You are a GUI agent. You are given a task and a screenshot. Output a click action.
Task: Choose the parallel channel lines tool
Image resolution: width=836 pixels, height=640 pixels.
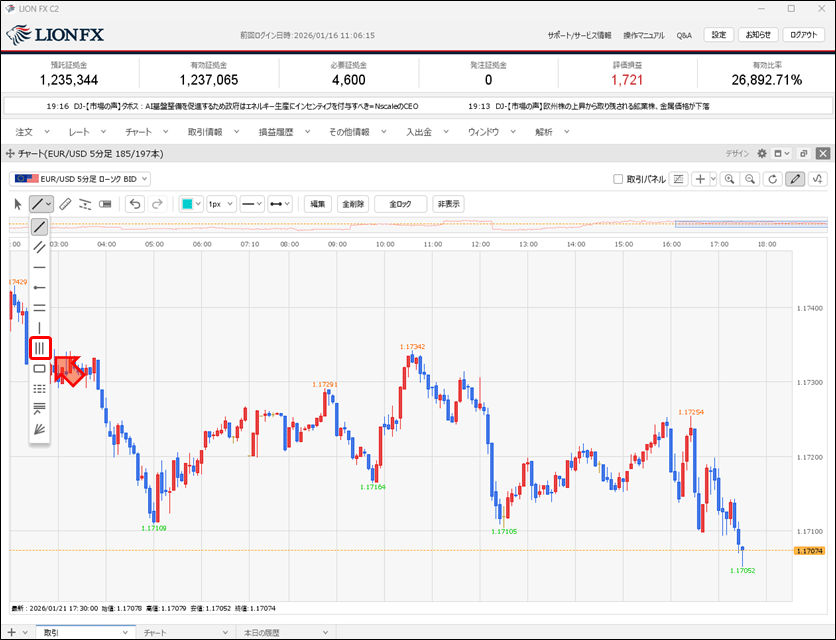pos(40,247)
